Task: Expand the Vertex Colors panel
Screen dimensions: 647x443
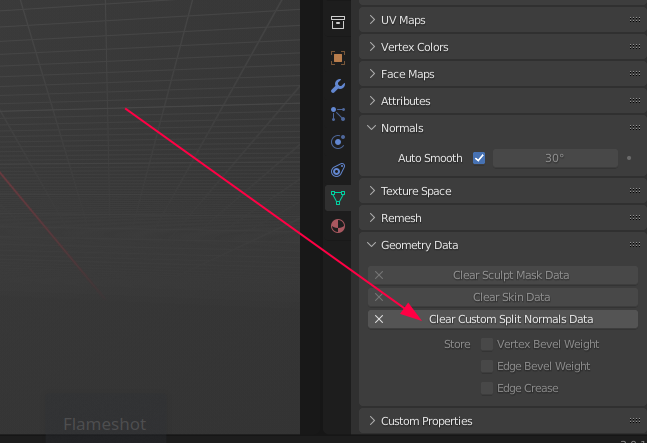Action: click(x=372, y=47)
